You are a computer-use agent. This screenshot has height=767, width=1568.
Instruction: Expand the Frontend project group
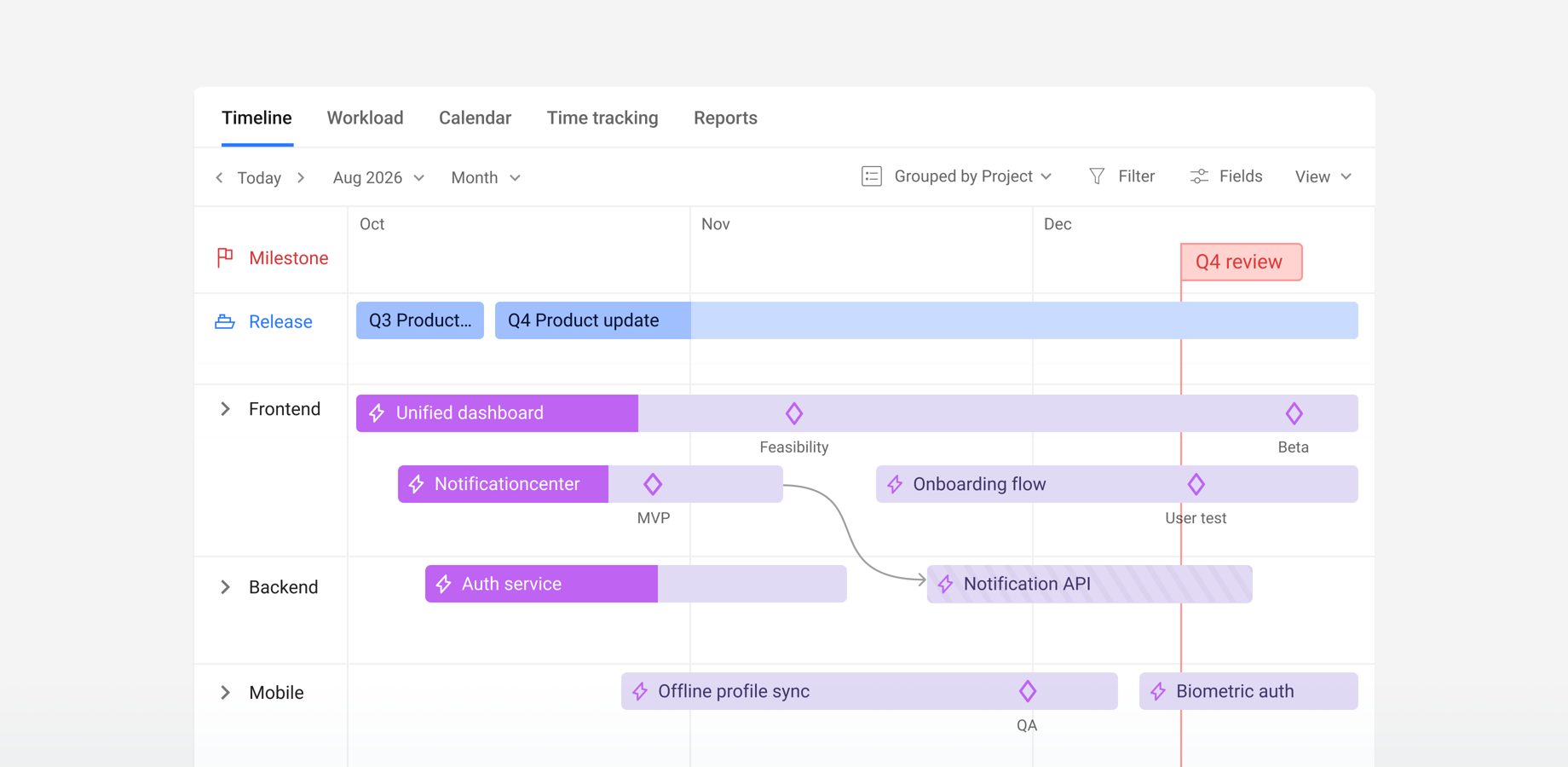coord(224,409)
